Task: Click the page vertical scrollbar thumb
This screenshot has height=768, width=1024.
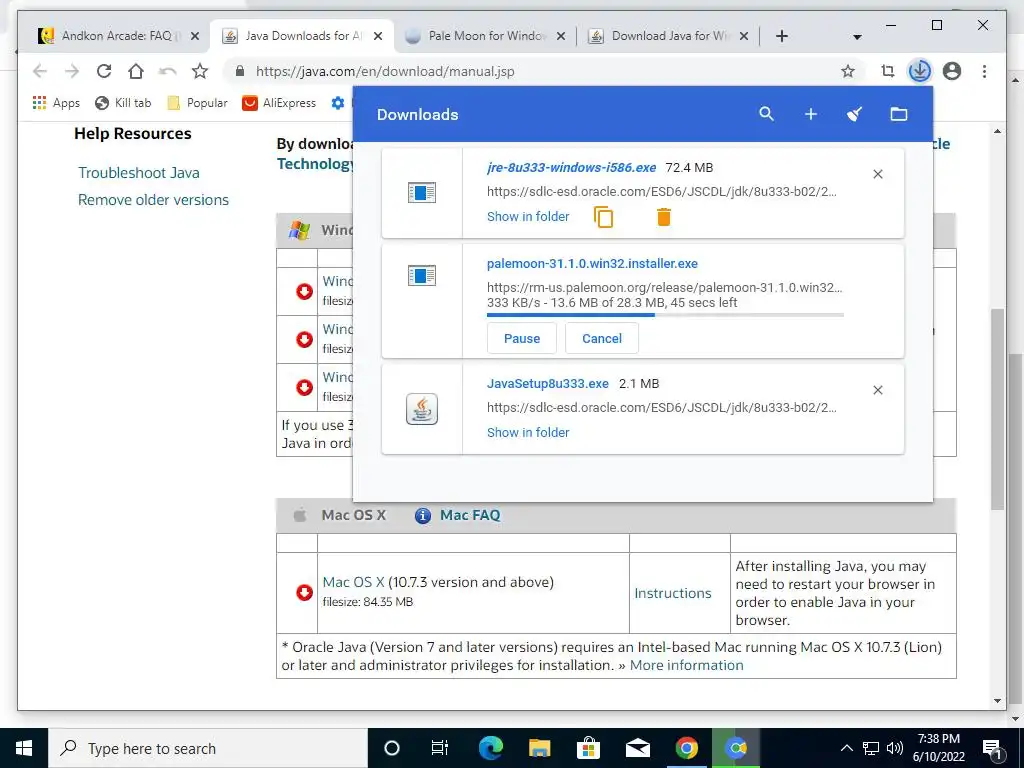Action: pos(997,408)
